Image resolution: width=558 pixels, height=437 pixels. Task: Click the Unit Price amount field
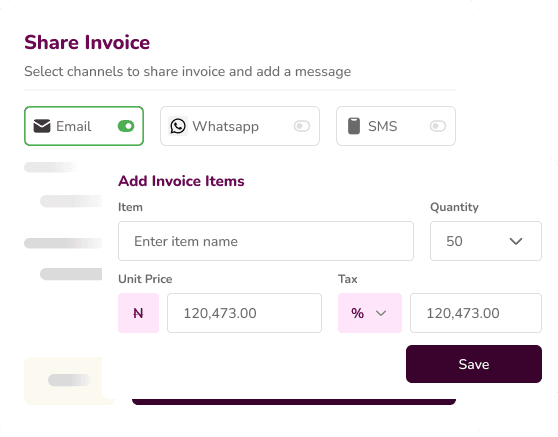(244, 313)
